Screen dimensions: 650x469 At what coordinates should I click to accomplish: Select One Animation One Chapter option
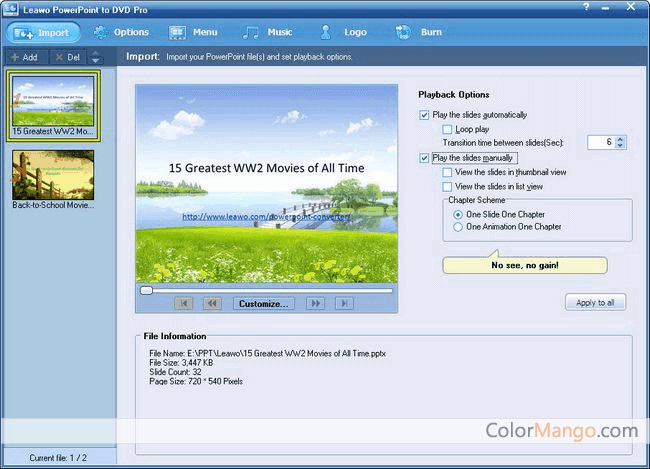point(458,227)
